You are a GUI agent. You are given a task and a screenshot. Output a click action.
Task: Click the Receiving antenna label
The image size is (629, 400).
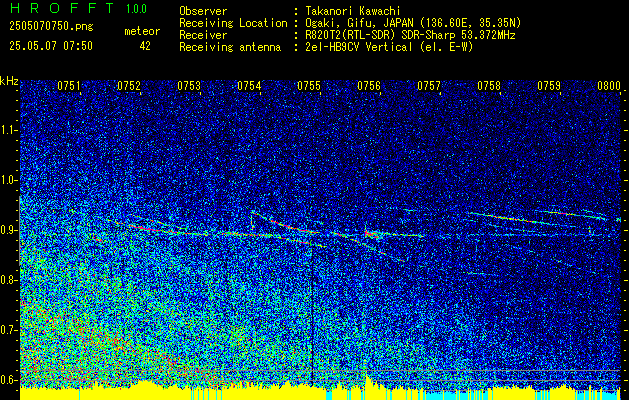[230, 48]
